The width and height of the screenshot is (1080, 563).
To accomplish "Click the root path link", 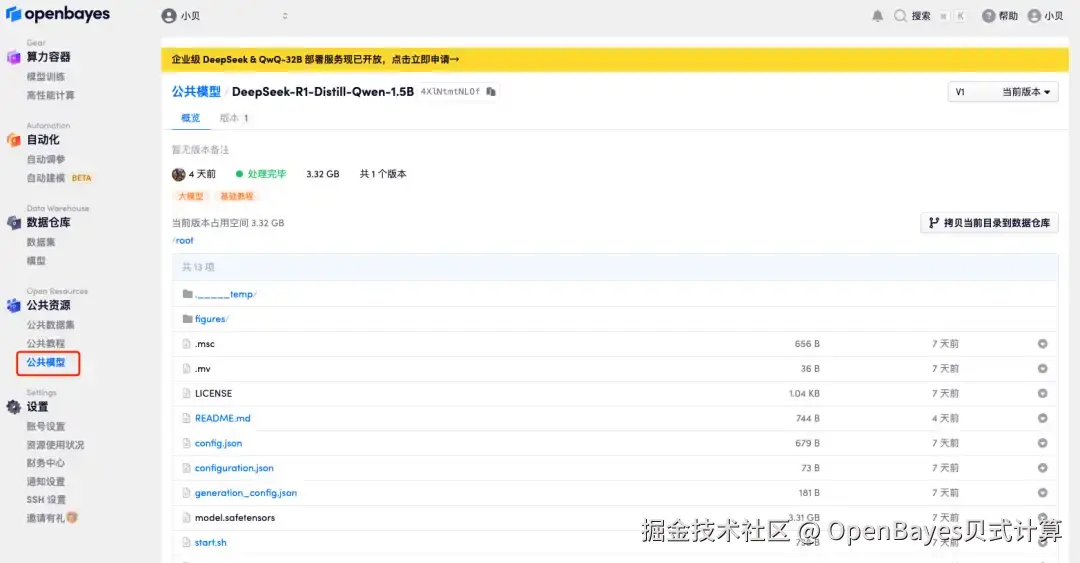I will pos(184,240).
